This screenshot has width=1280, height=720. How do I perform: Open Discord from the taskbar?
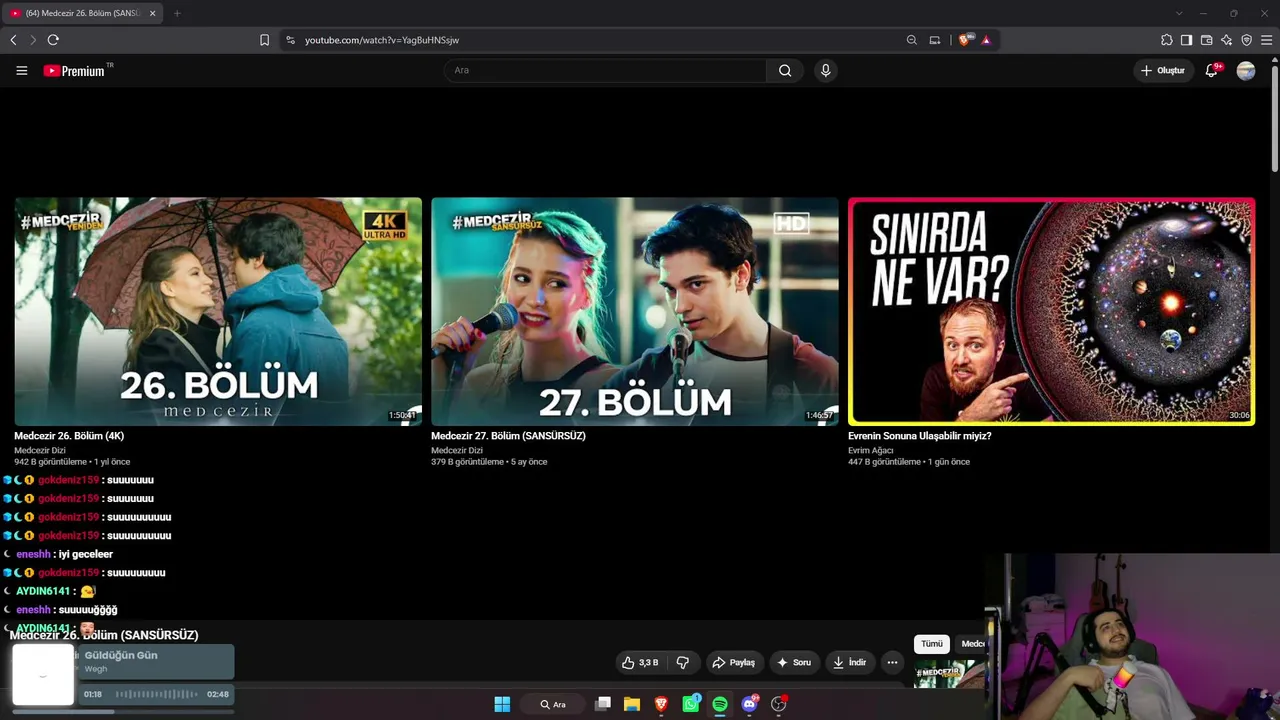[750, 704]
